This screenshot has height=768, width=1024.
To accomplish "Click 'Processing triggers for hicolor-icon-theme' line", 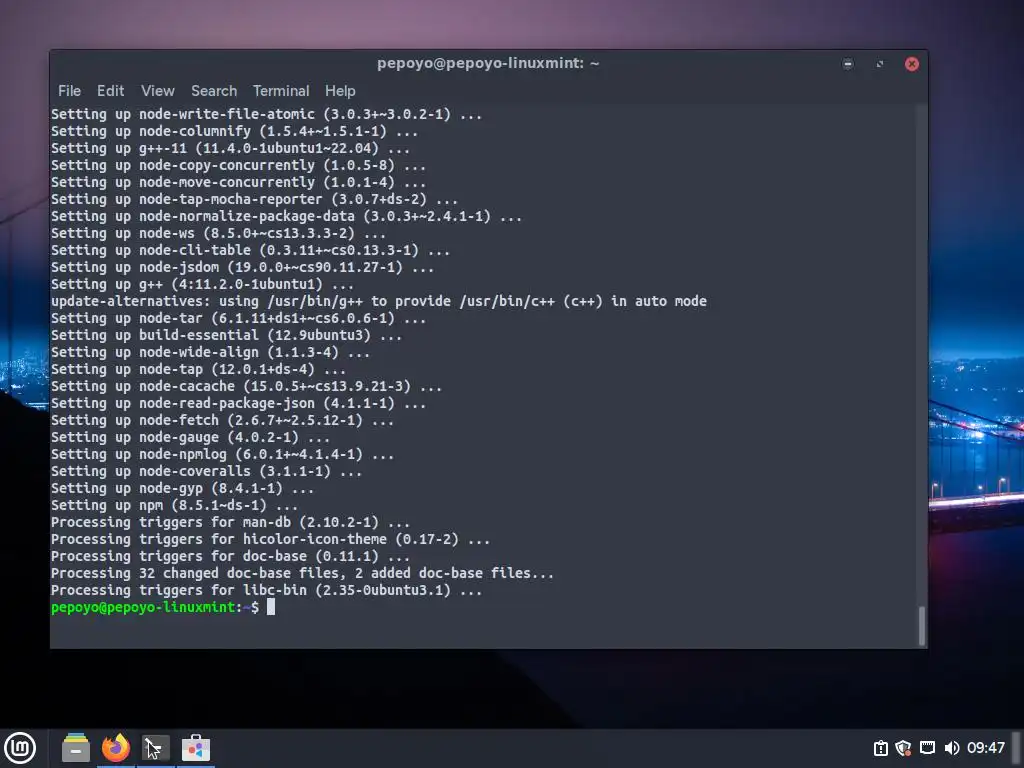I will (x=270, y=539).
